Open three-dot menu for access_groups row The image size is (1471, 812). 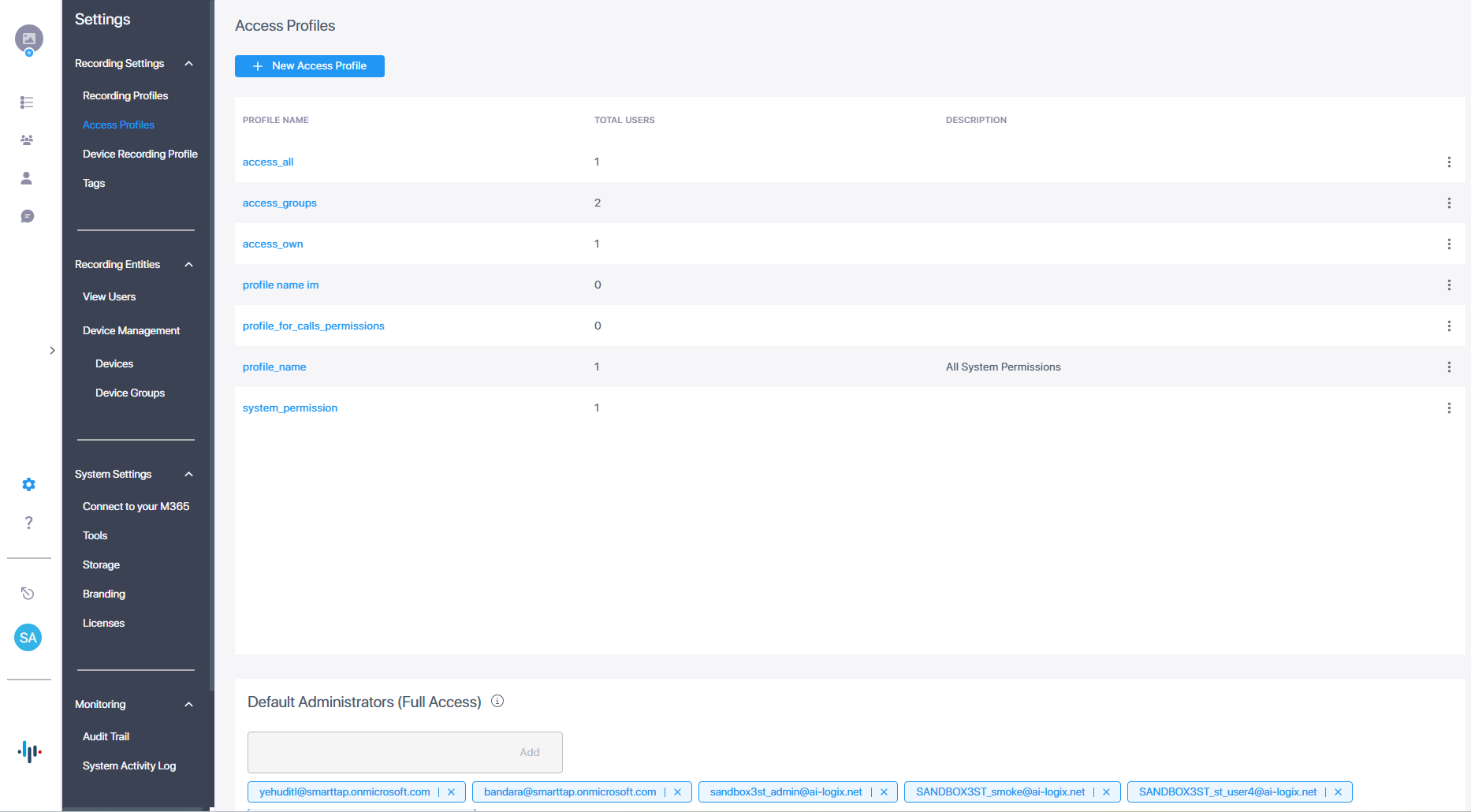click(x=1449, y=203)
